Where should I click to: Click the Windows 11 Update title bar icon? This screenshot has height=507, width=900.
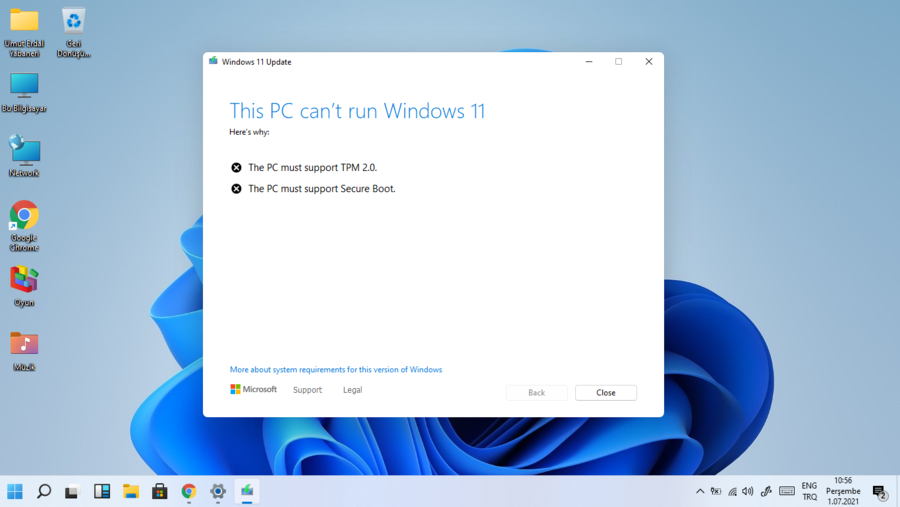point(213,61)
